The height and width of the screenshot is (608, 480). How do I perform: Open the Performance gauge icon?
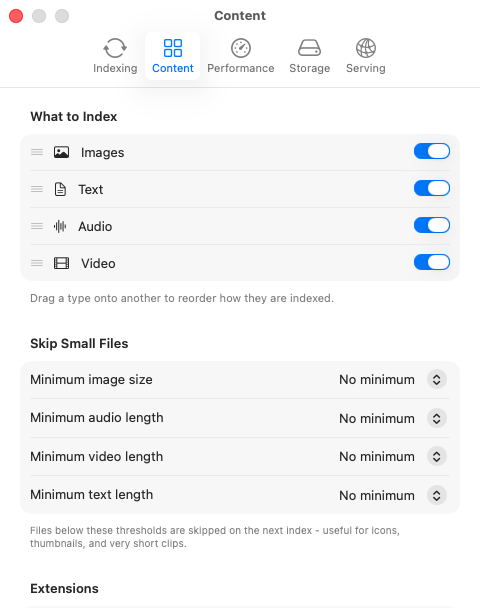point(241,48)
